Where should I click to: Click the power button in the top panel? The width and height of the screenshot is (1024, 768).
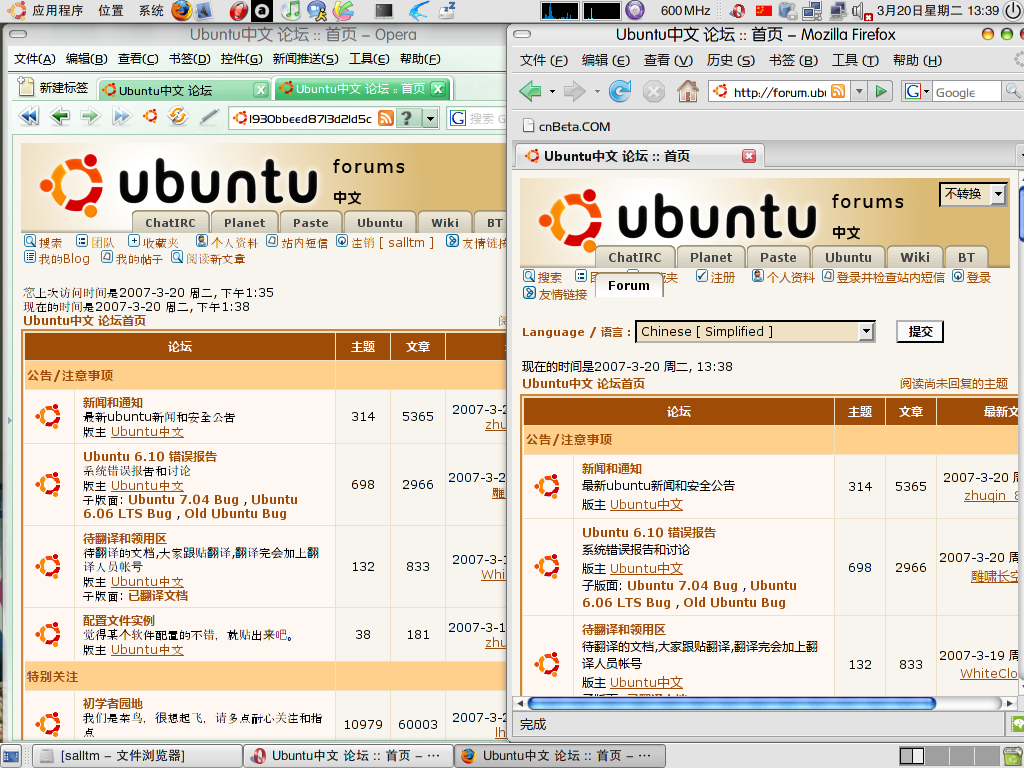[x=1012, y=10]
